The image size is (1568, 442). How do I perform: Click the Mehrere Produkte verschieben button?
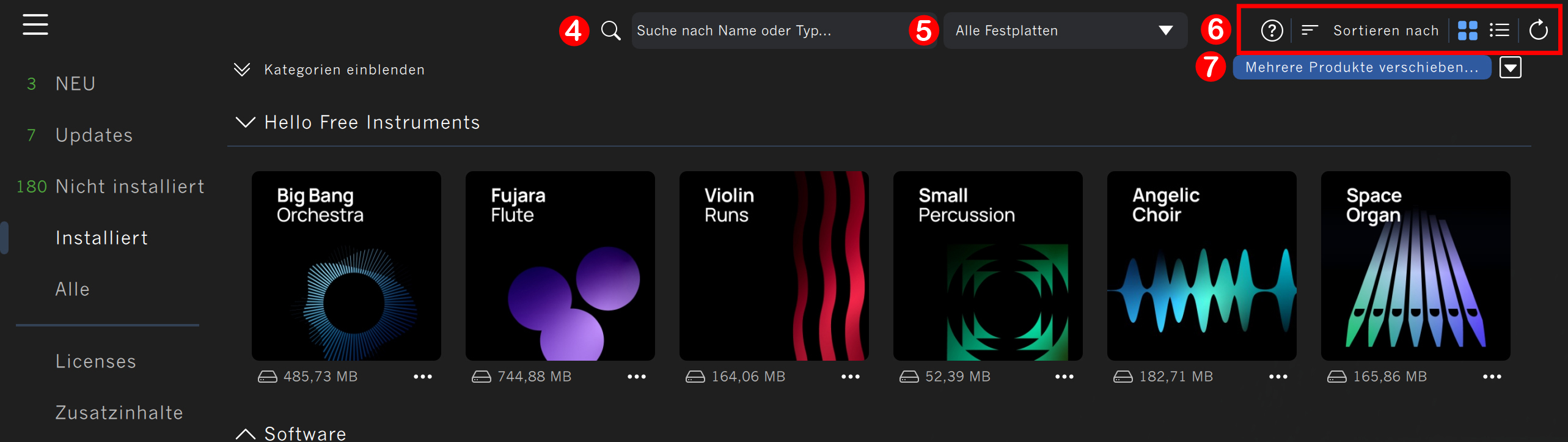coord(1362,67)
